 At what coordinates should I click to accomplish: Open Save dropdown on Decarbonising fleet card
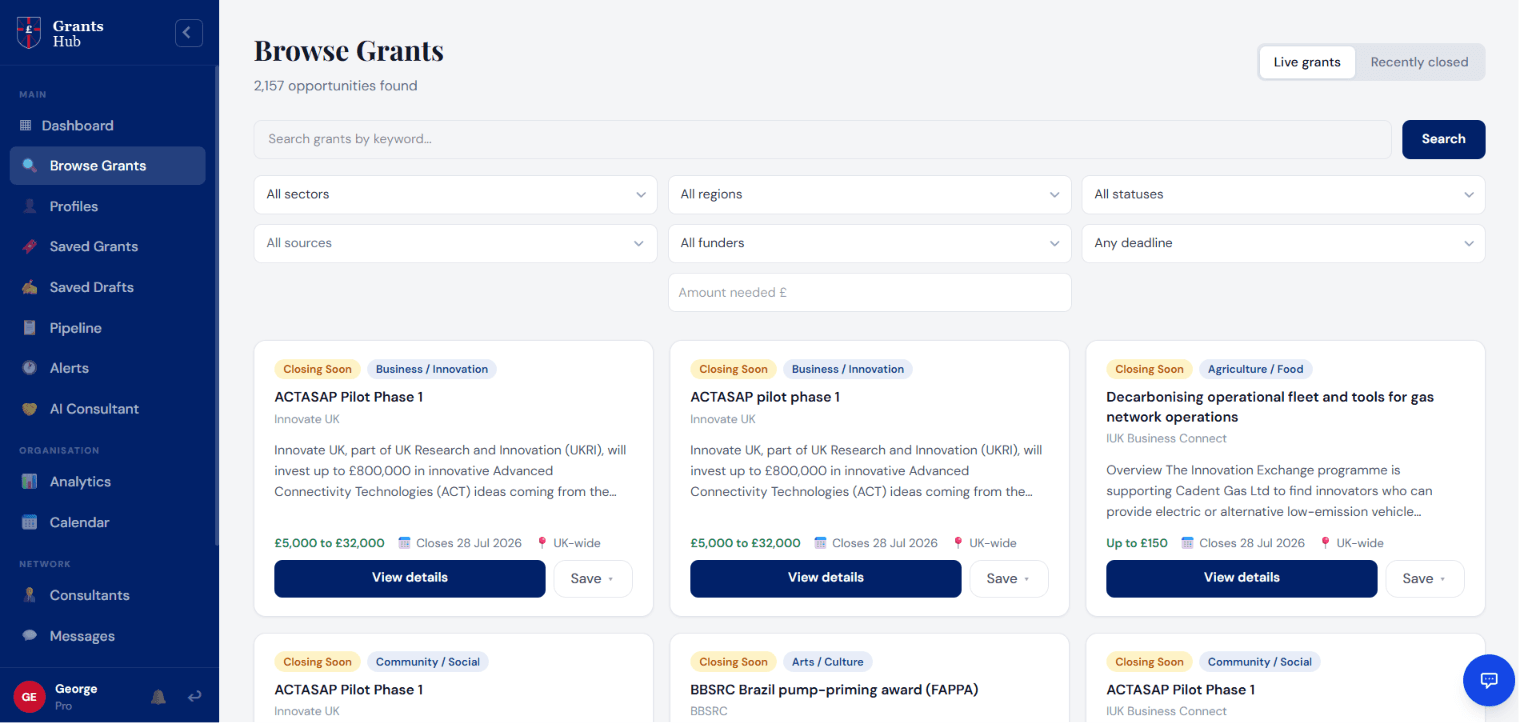[x=1424, y=578]
